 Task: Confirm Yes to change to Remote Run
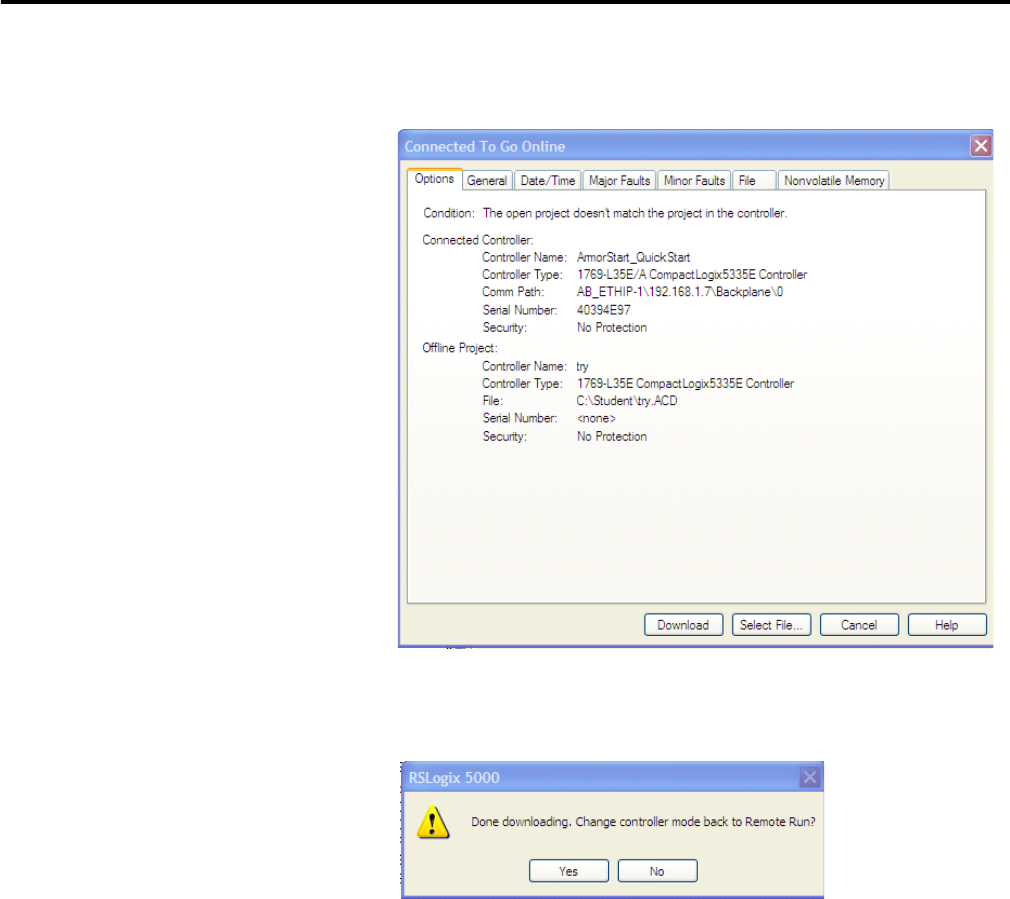pos(569,871)
